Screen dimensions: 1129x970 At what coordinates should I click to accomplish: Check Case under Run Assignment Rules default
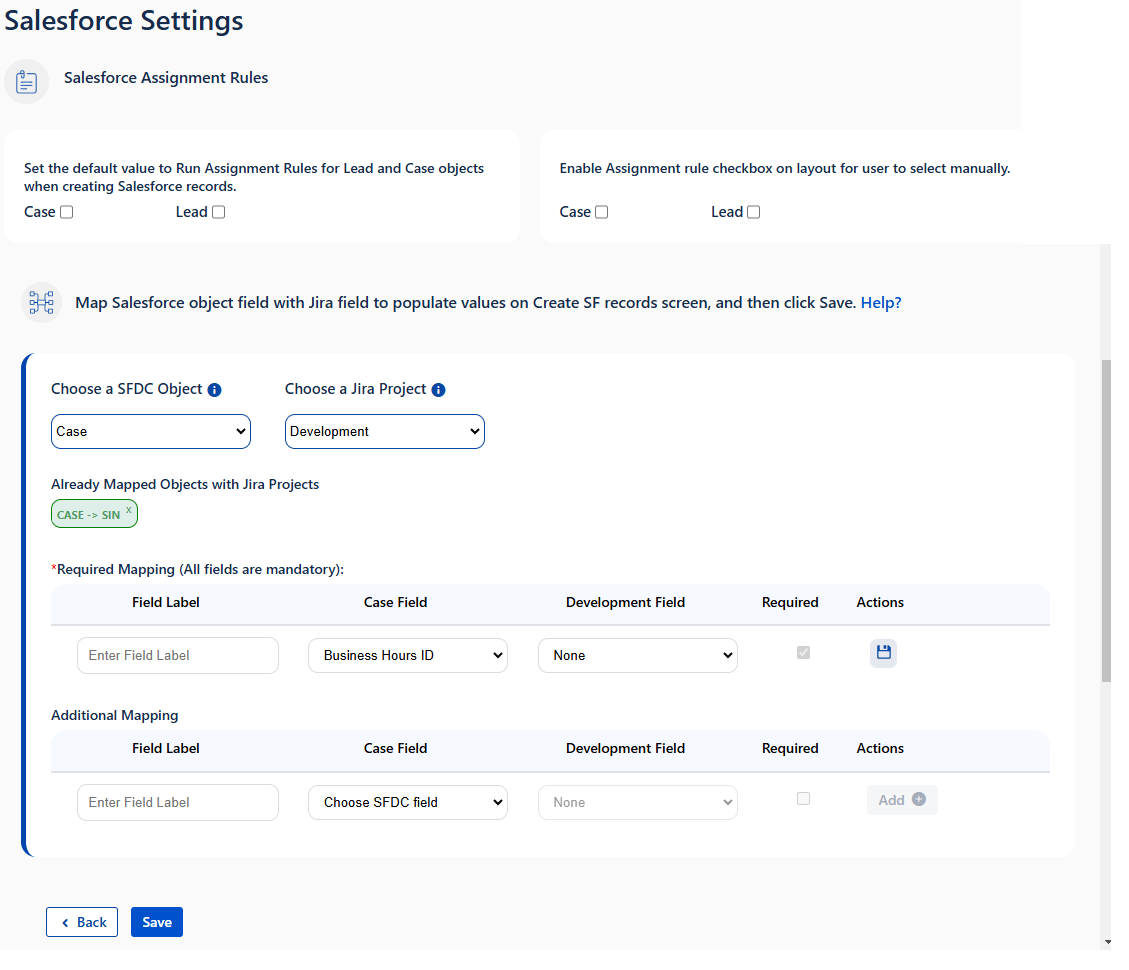point(67,212)
